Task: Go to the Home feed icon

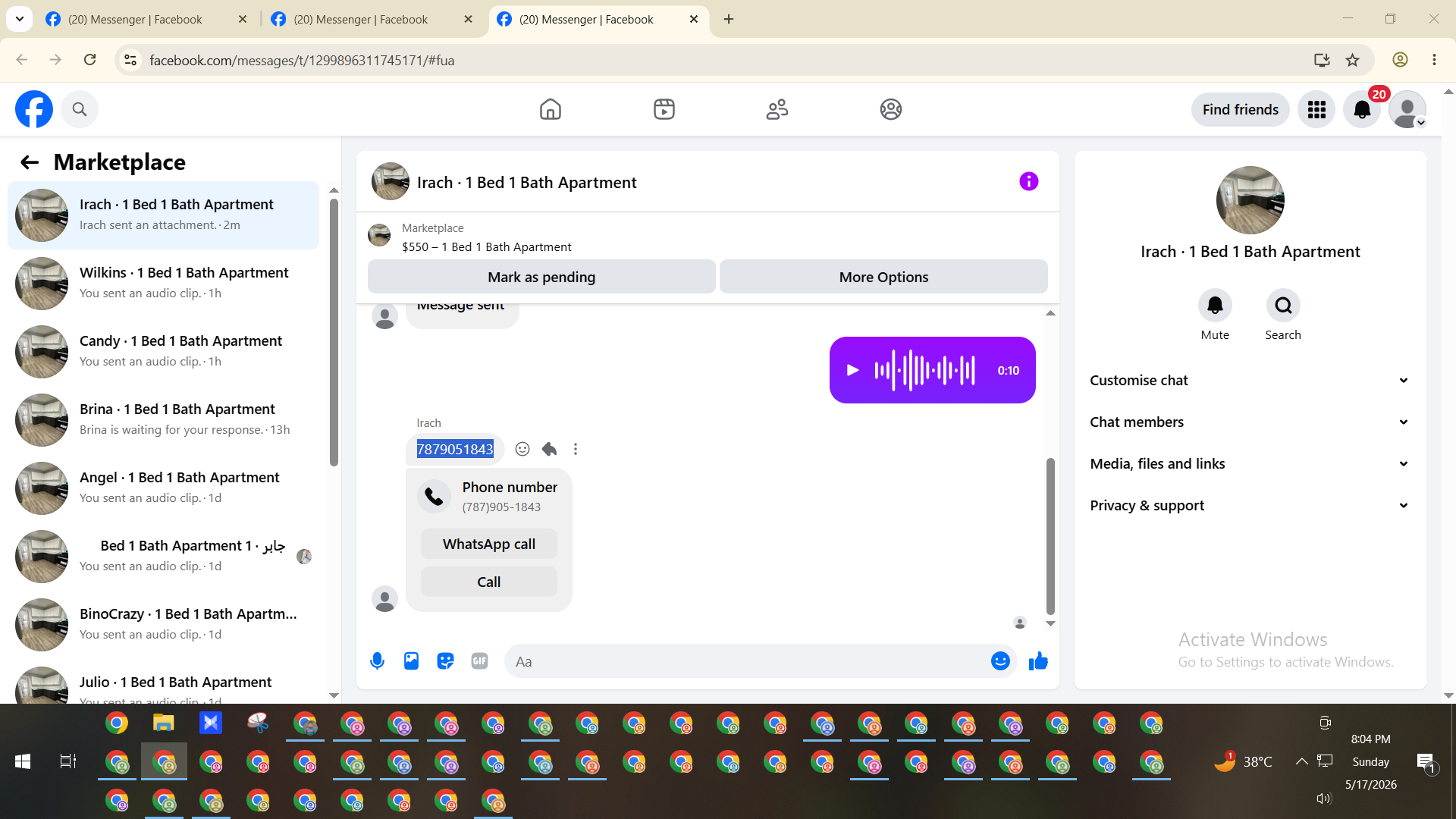Action: click(x=551, y=109)
